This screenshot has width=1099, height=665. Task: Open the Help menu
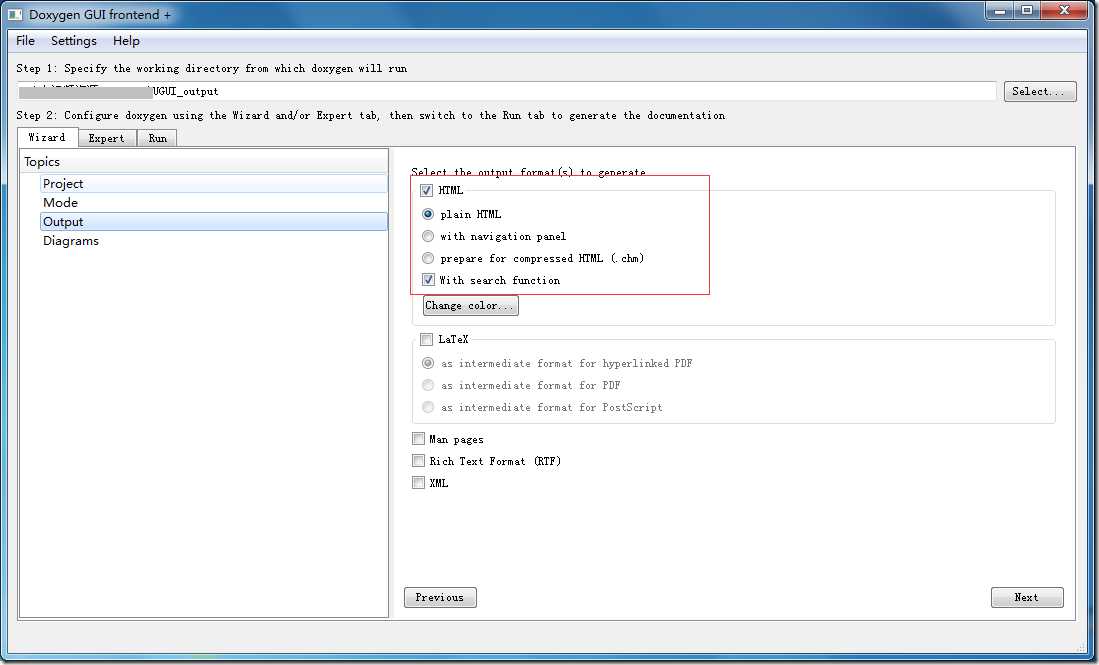(126, 41)
